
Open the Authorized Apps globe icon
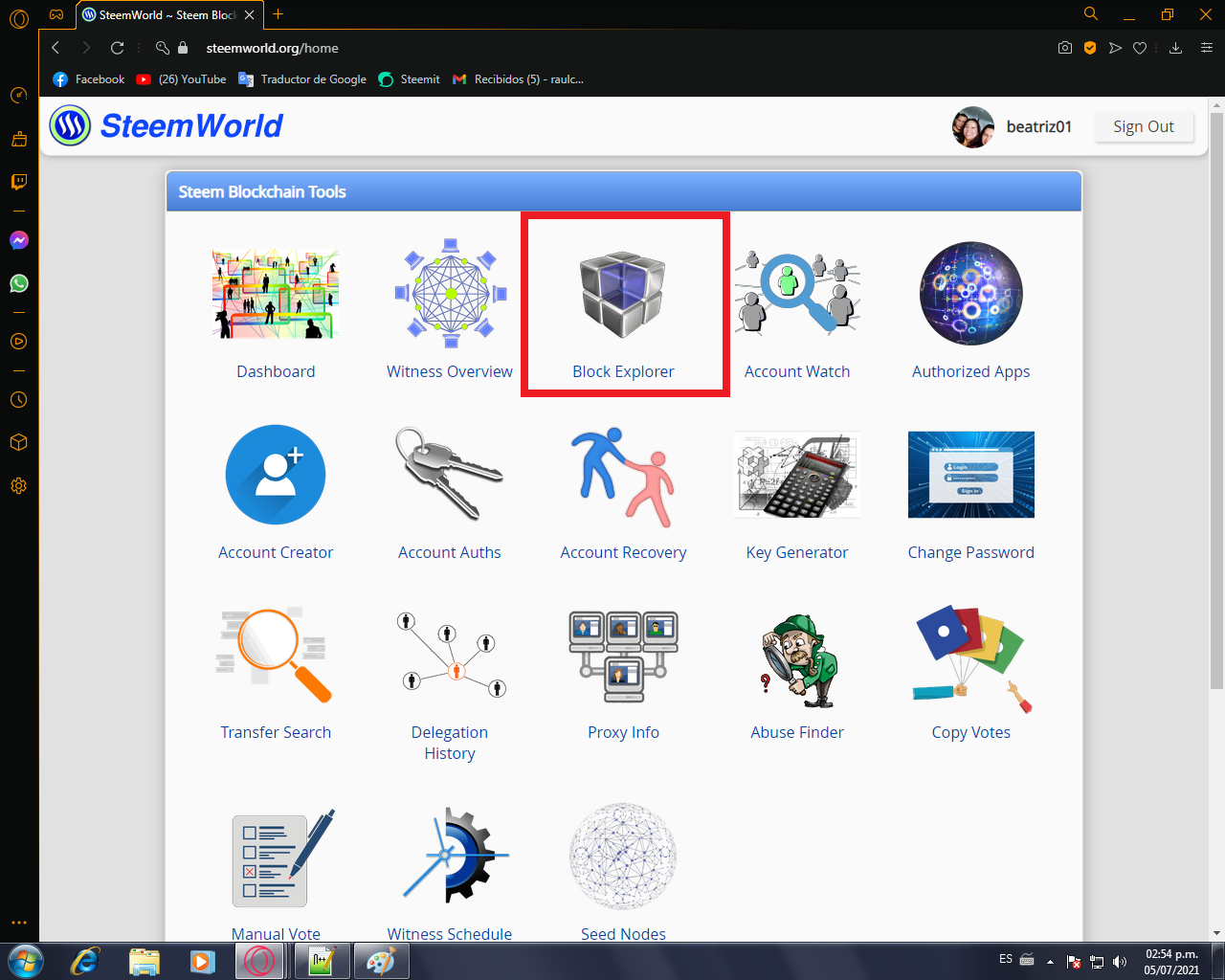tap(971, 294)
